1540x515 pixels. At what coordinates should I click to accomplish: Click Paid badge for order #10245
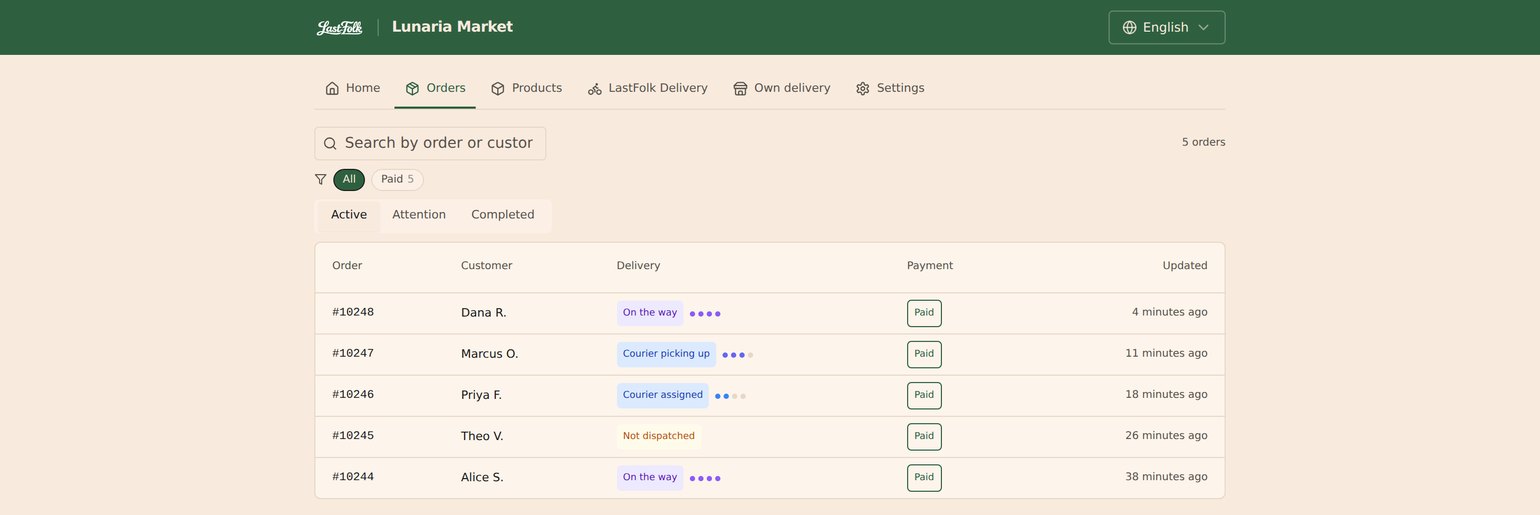point(924,436)
